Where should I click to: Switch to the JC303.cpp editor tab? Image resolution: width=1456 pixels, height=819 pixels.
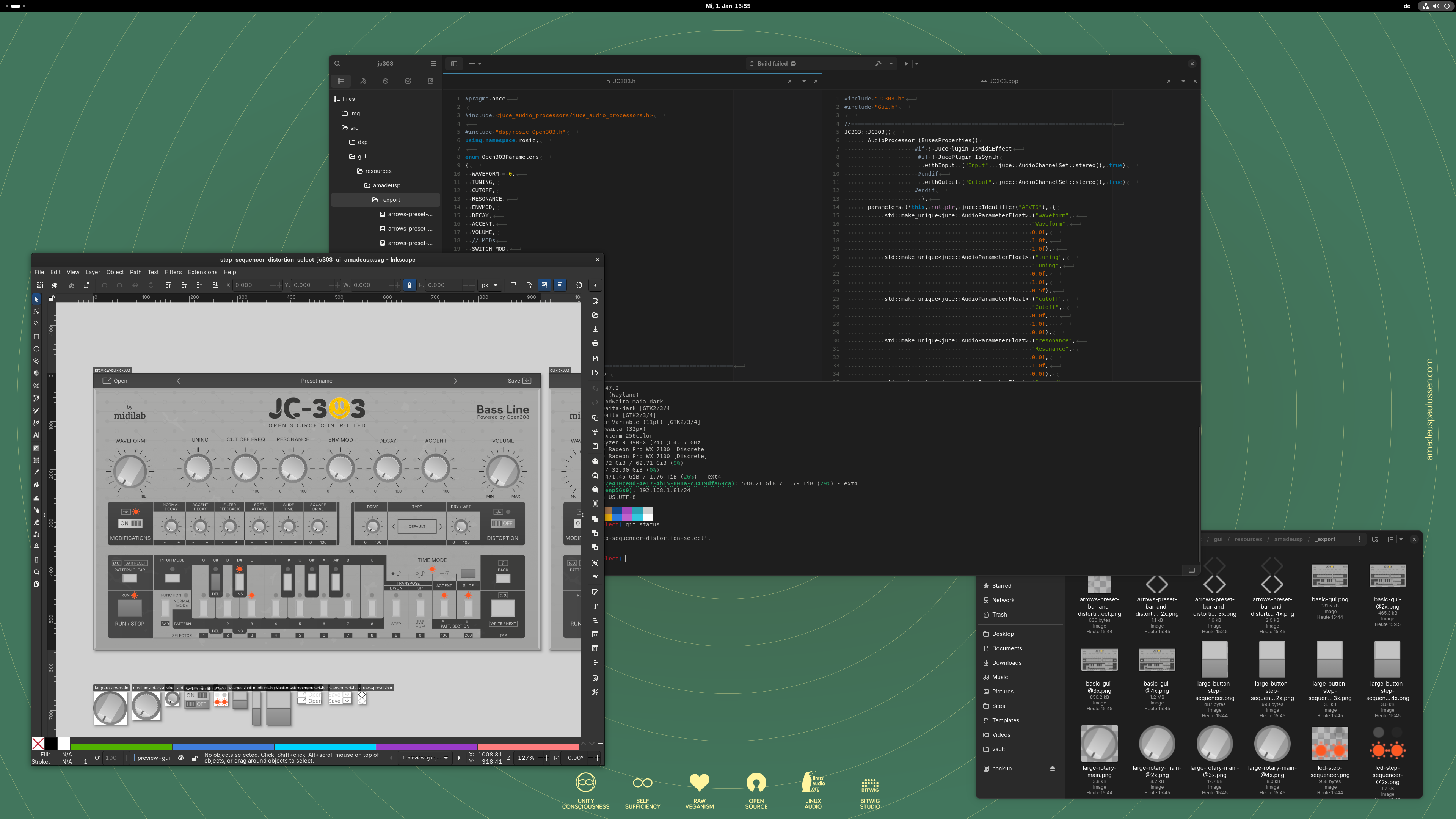click(x=999, y=81)
